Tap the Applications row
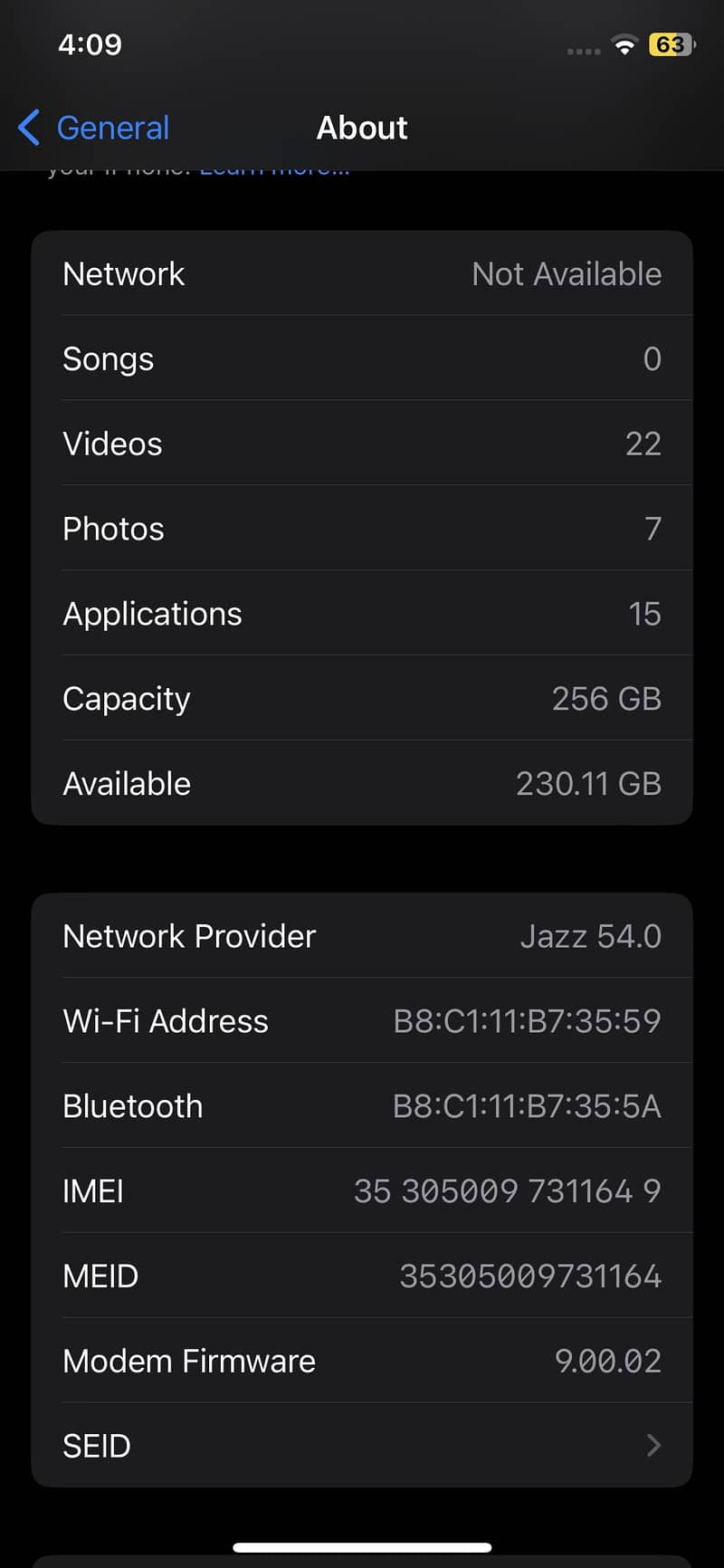 pyautogui.click(x=362, y=614)
